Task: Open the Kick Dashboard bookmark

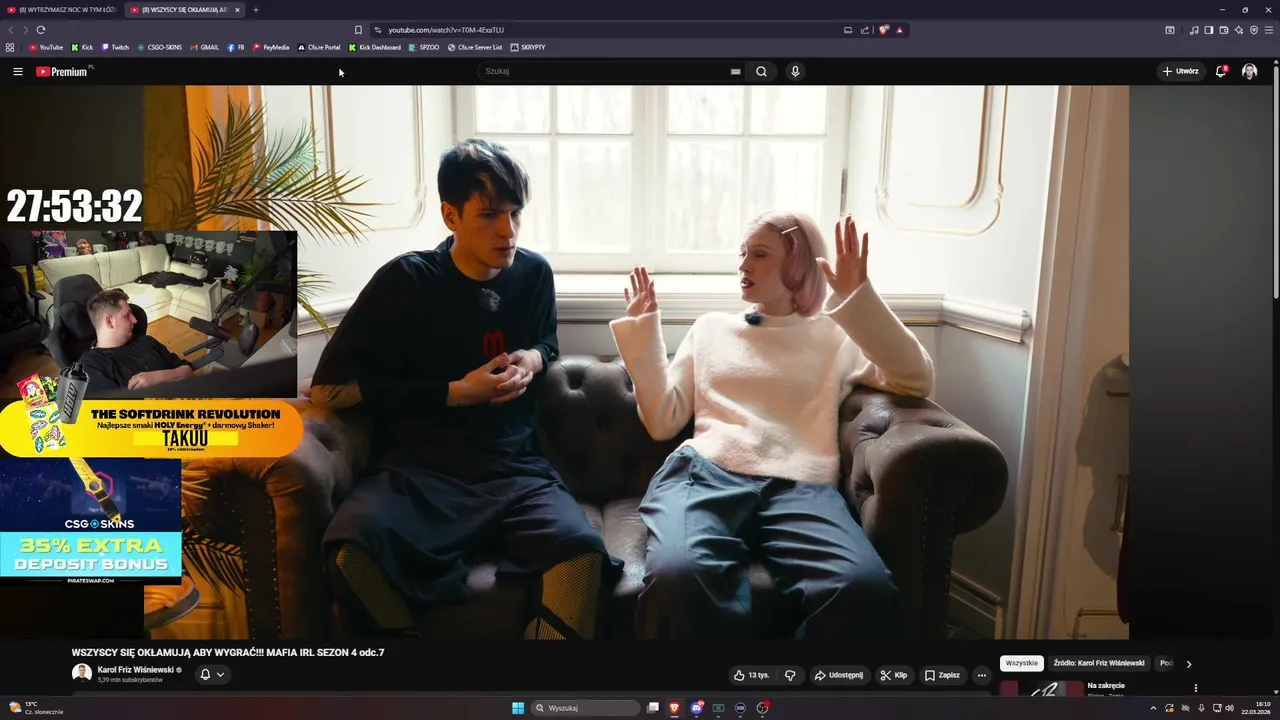Action: tap(375, 47)
